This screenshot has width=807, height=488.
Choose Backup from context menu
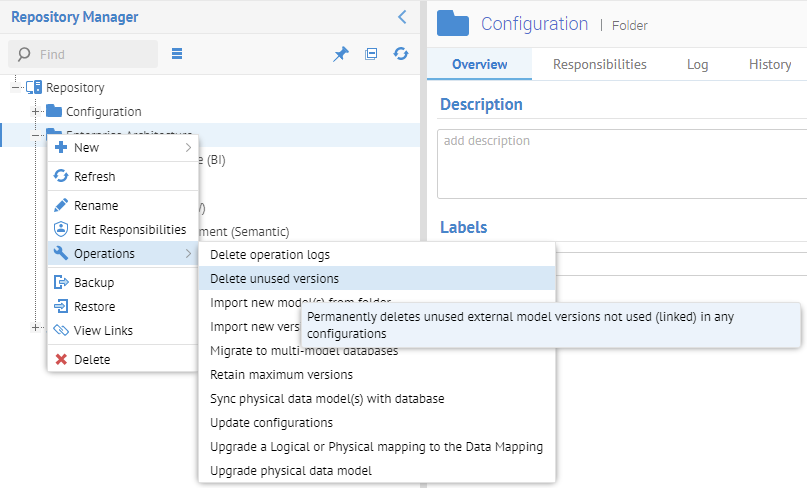click(x=94, y=283)
